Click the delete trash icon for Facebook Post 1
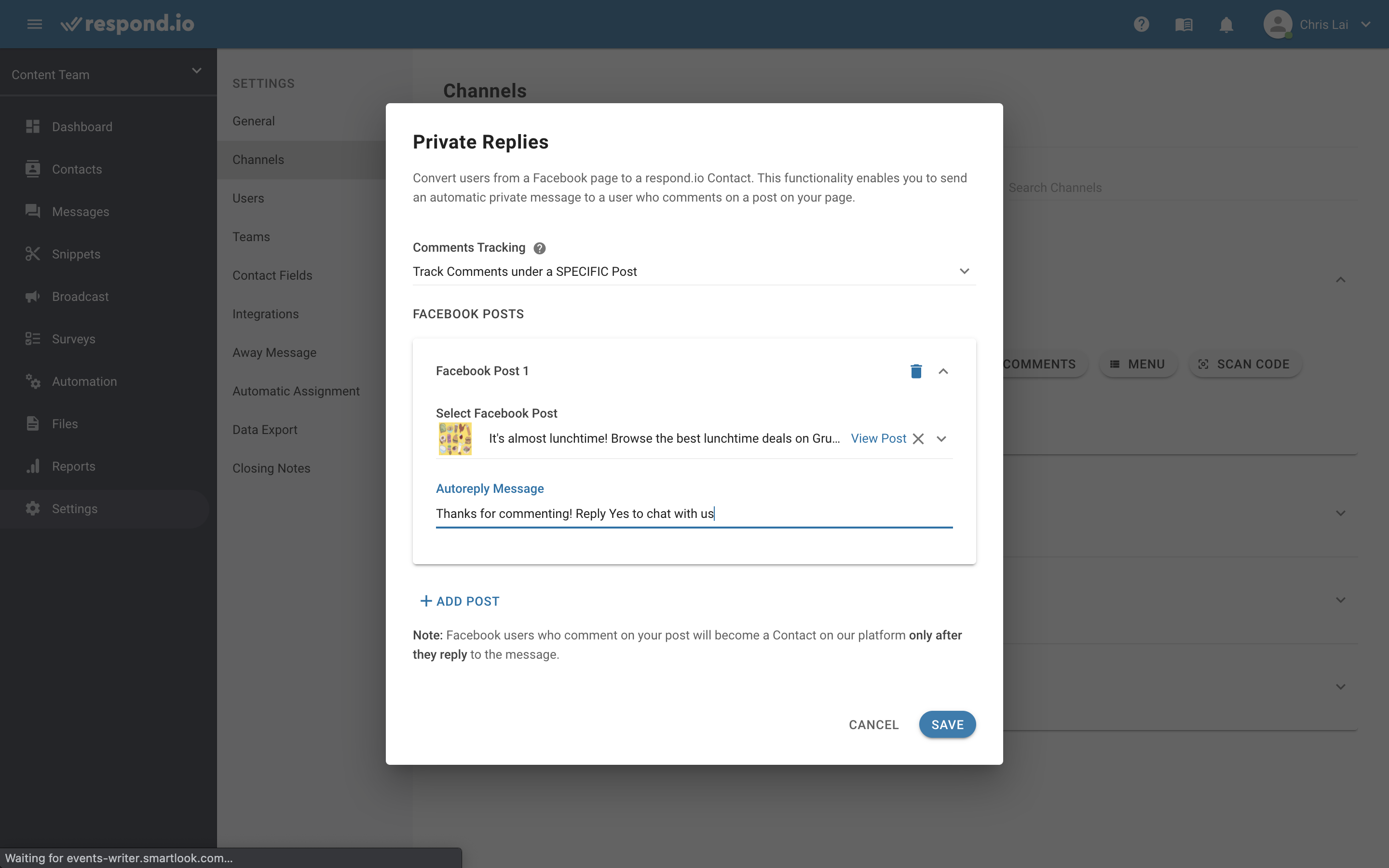The height and width of the screenshot is (868, 1389). pos(916,370)
